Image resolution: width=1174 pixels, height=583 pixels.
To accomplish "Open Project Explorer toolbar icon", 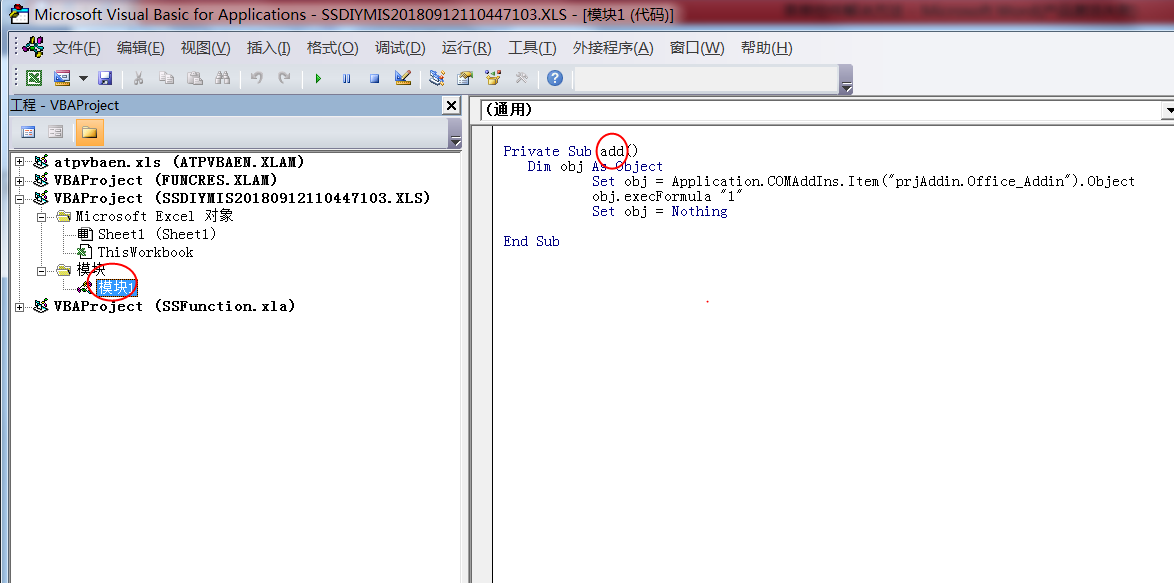I will (x=437, y=78).
